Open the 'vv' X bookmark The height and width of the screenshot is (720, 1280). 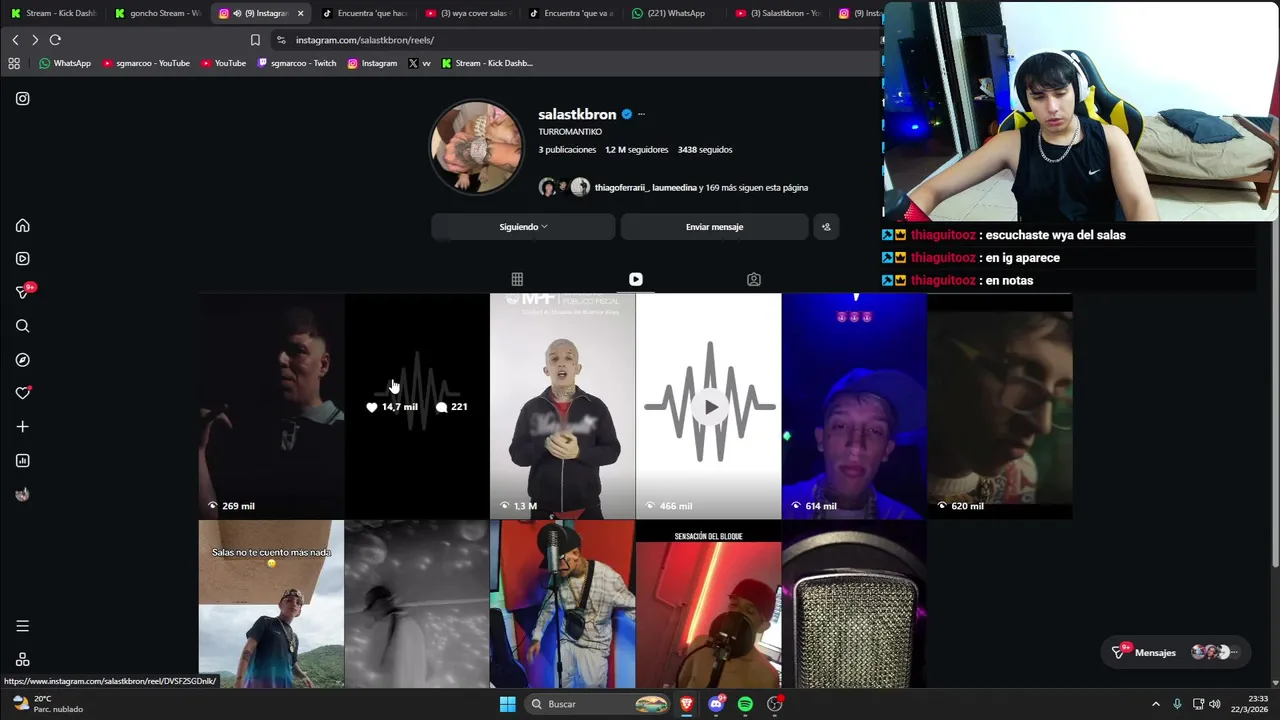(x=420, y=63)
